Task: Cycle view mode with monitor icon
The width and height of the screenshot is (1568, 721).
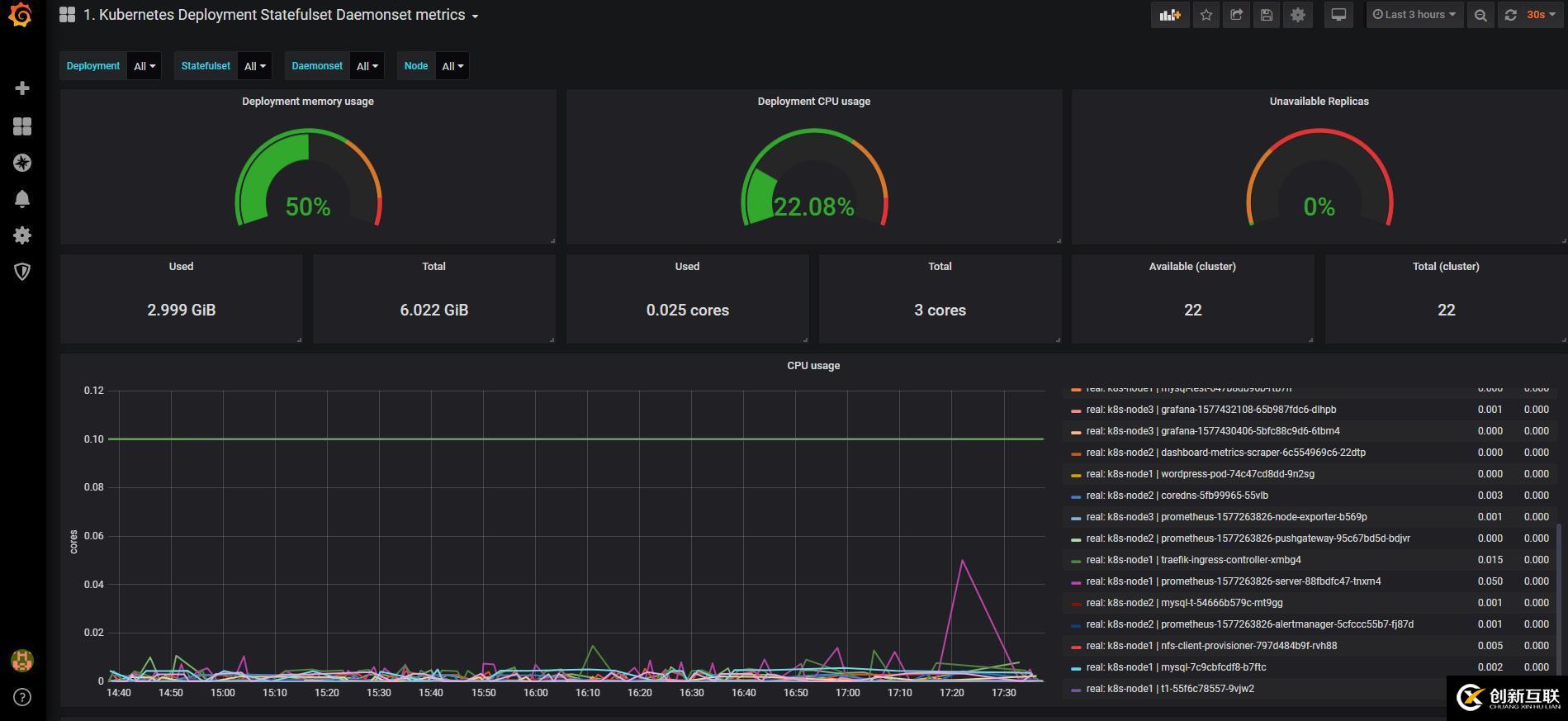Action: tap(1338, 15)
